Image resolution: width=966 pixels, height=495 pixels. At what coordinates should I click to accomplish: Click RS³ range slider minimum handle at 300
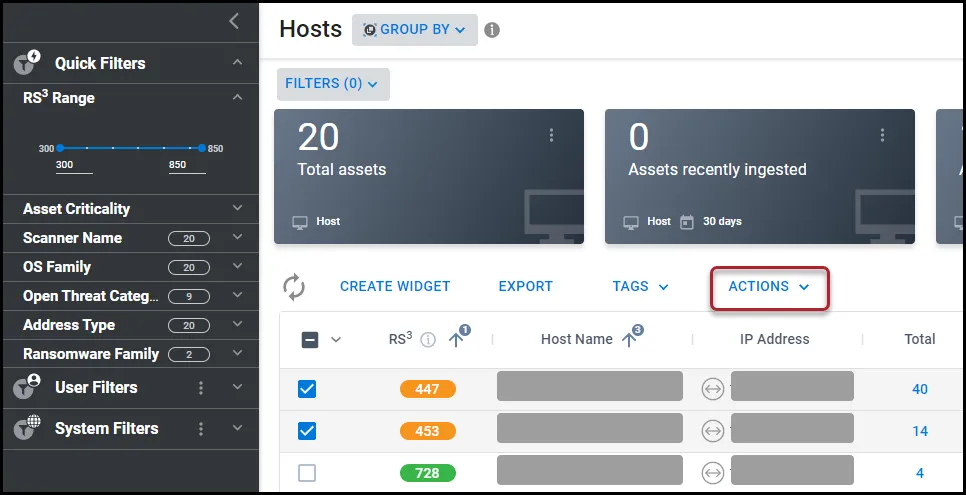[60, 148]
